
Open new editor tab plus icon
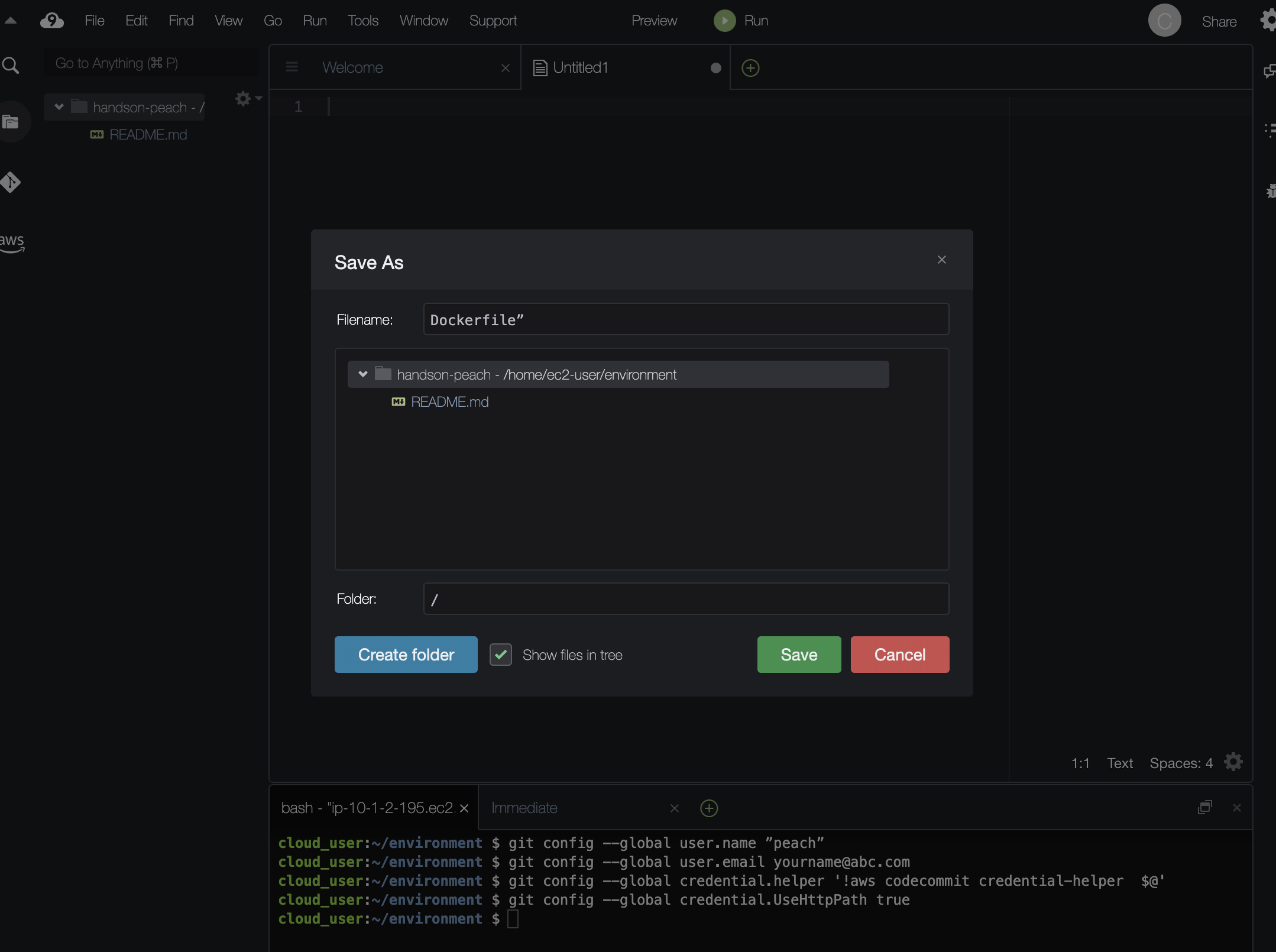(x=750, y=68)
